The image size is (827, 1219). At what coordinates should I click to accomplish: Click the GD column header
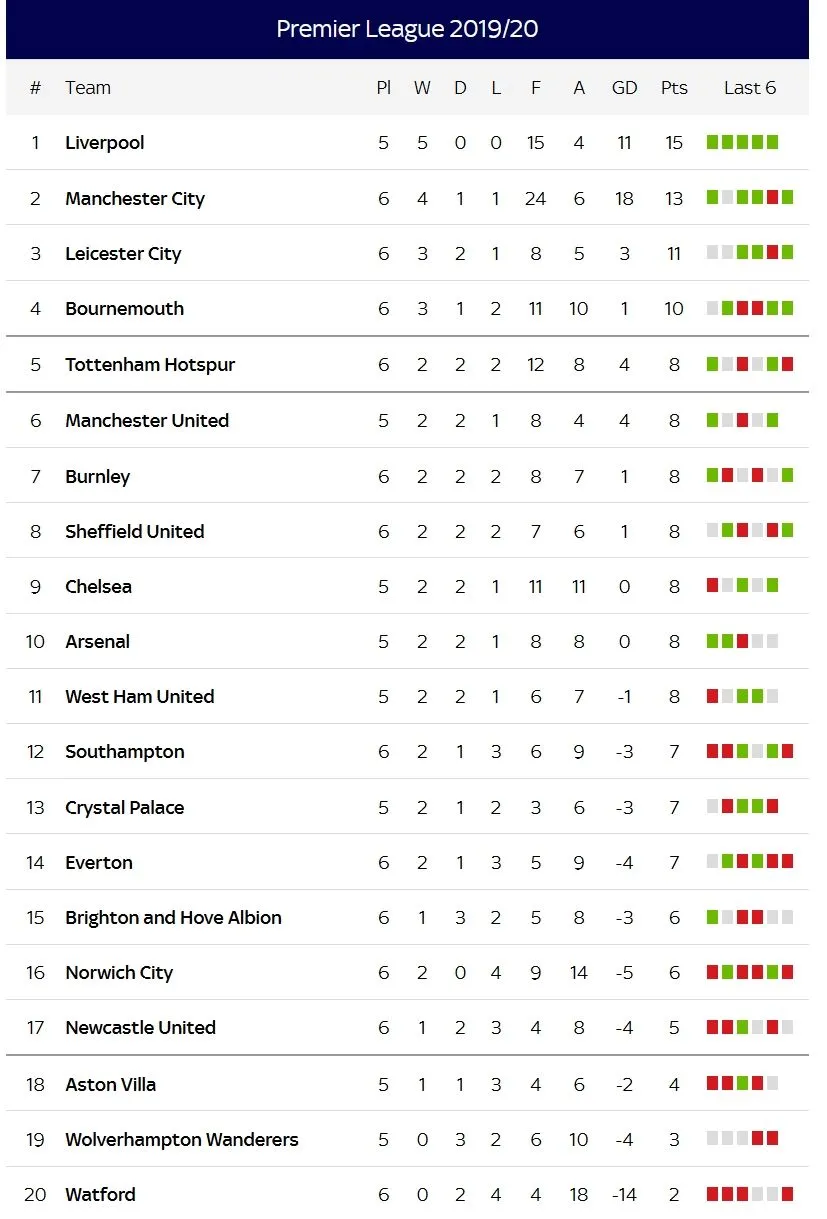point(624,88)
